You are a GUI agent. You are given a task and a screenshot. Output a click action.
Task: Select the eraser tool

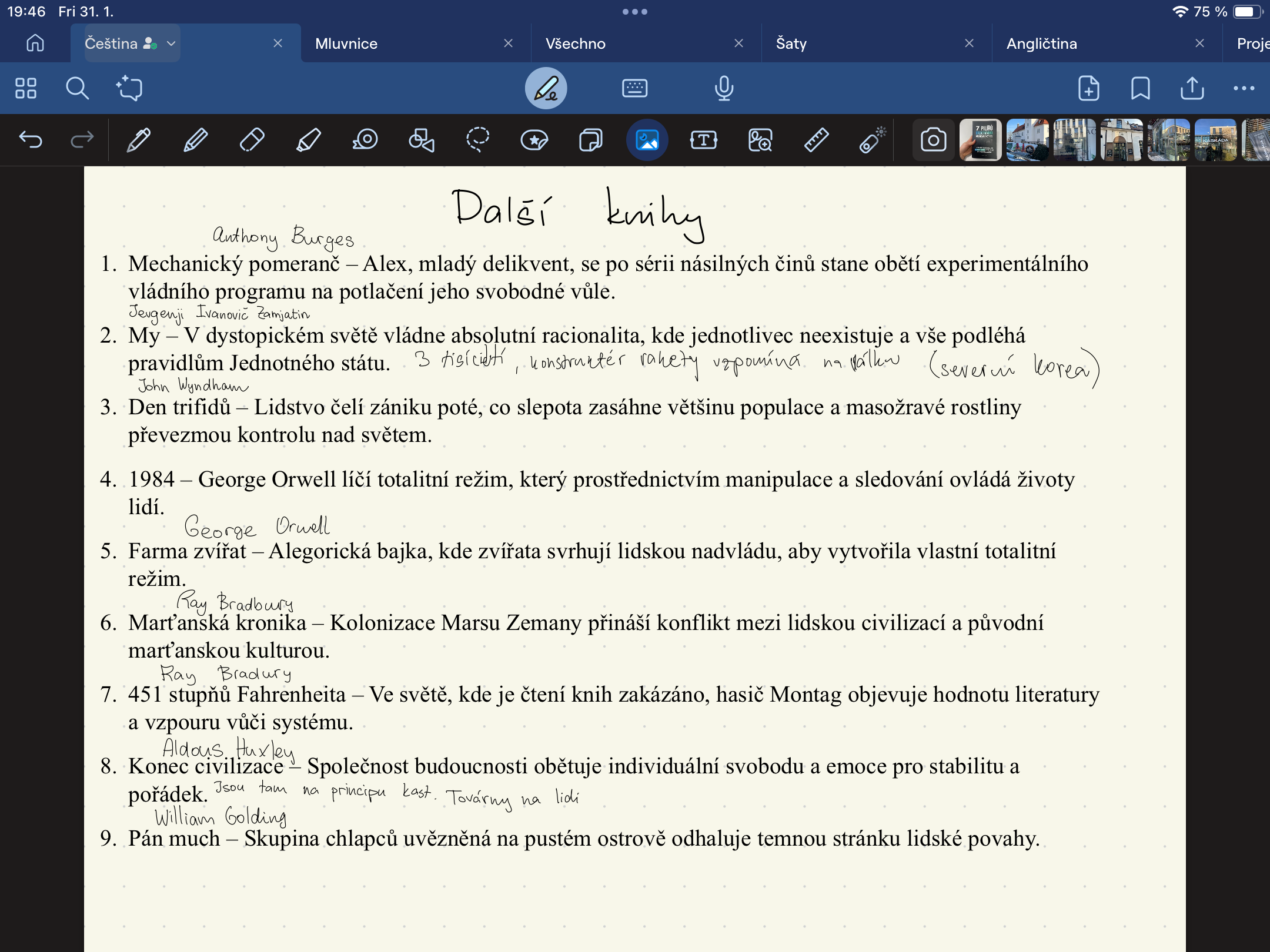point(252,140)
